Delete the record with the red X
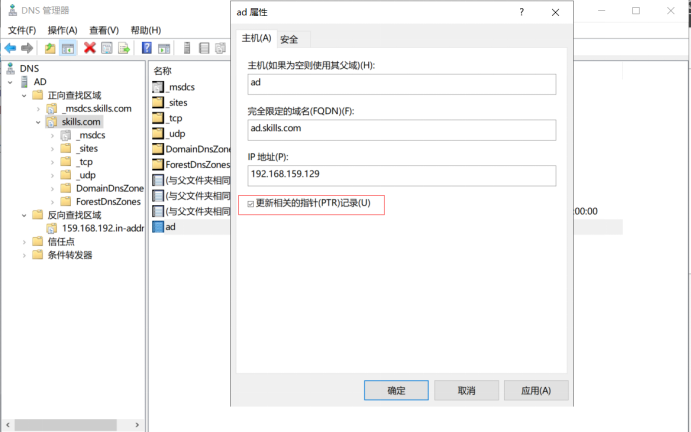The width and height of the screenshot is (691, 432). [89, 48]
